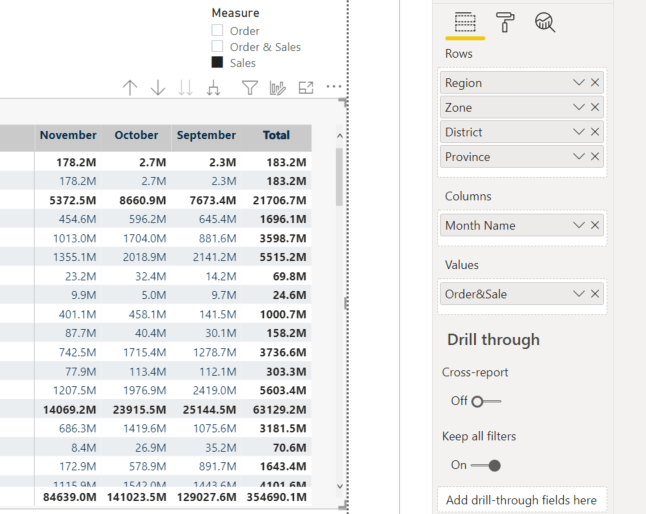Open the visual filter funnel icon

point(250,87)
